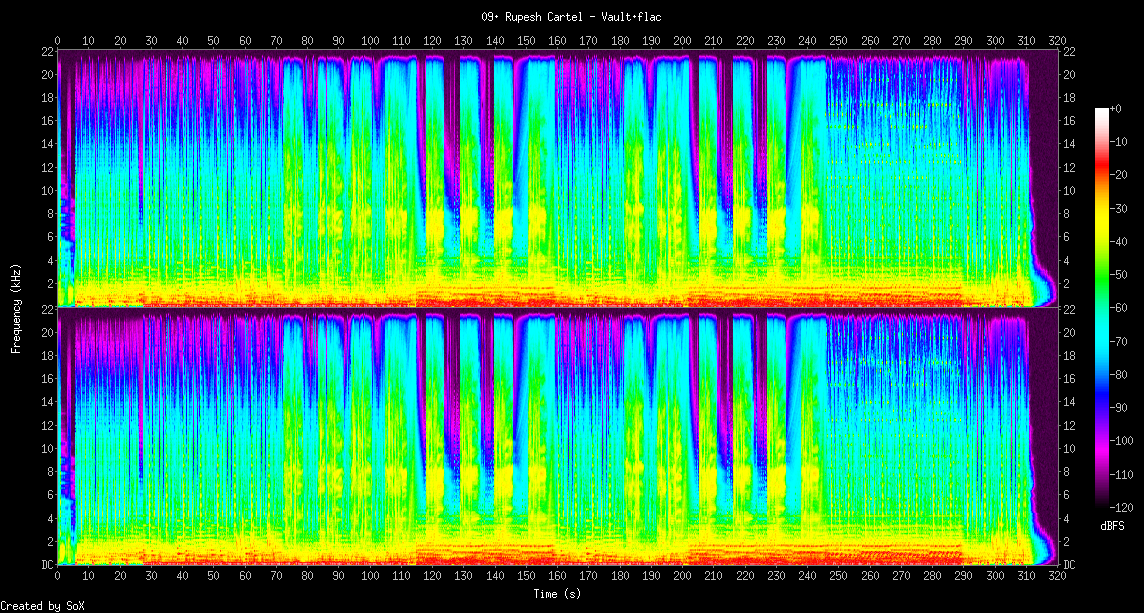Select the 320 mark on the top time axis

pyautogui.click(x=1057, y=41)
